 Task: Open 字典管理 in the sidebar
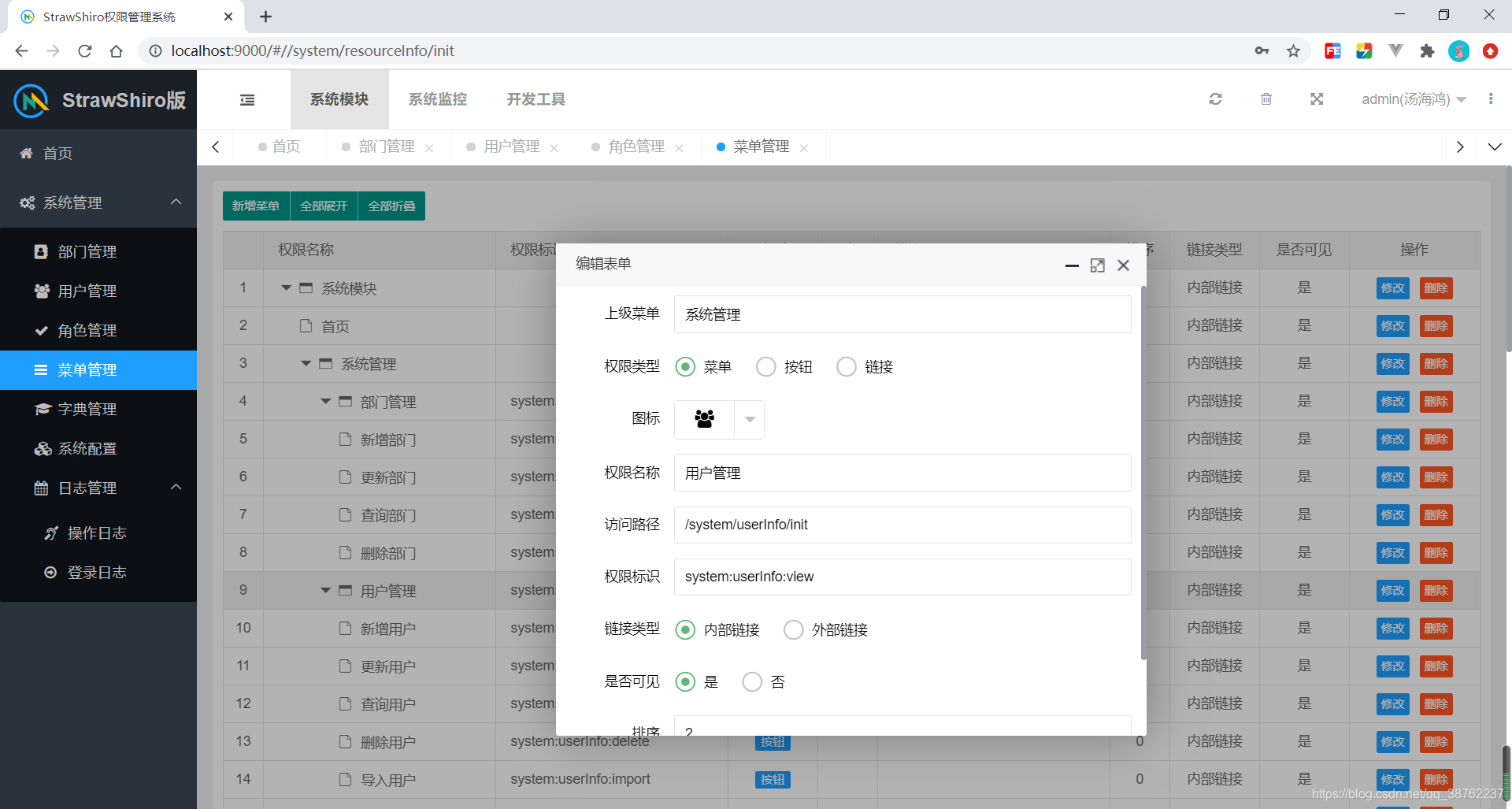[98, 410]
